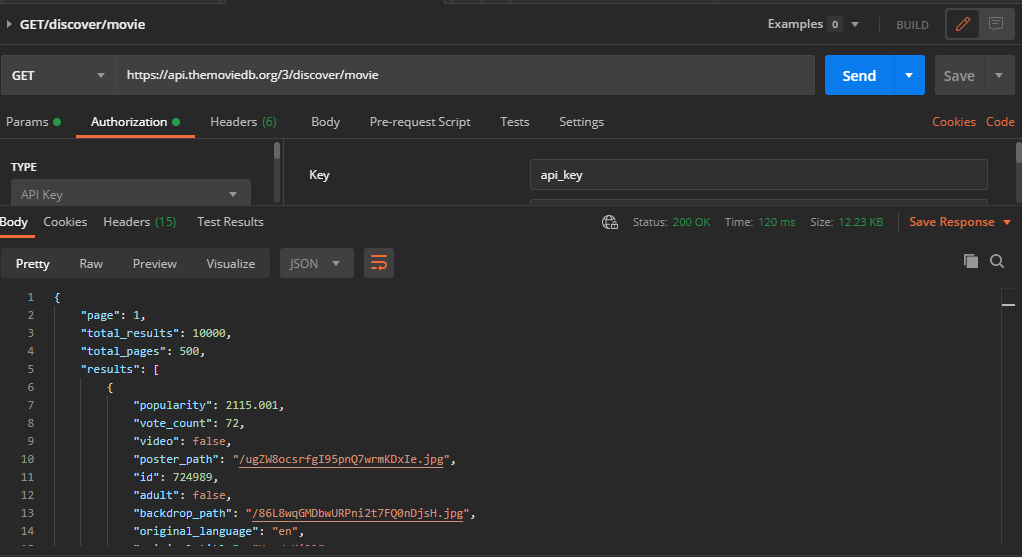The width and height of the screenshot is (1022, 557).
Task: Open the Code link
Action: click(x=1000, y=122)
